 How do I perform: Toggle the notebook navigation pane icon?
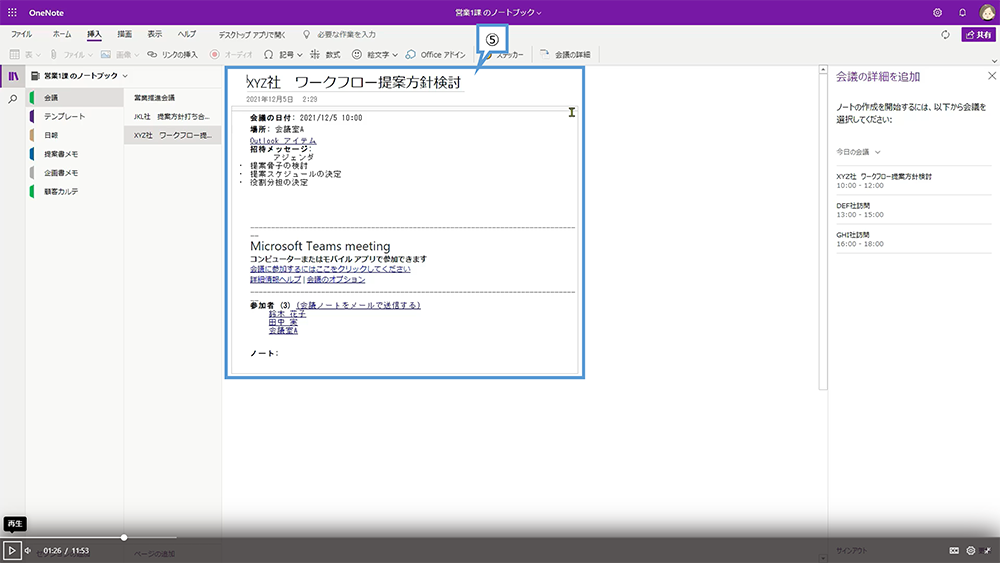[13, 77]
